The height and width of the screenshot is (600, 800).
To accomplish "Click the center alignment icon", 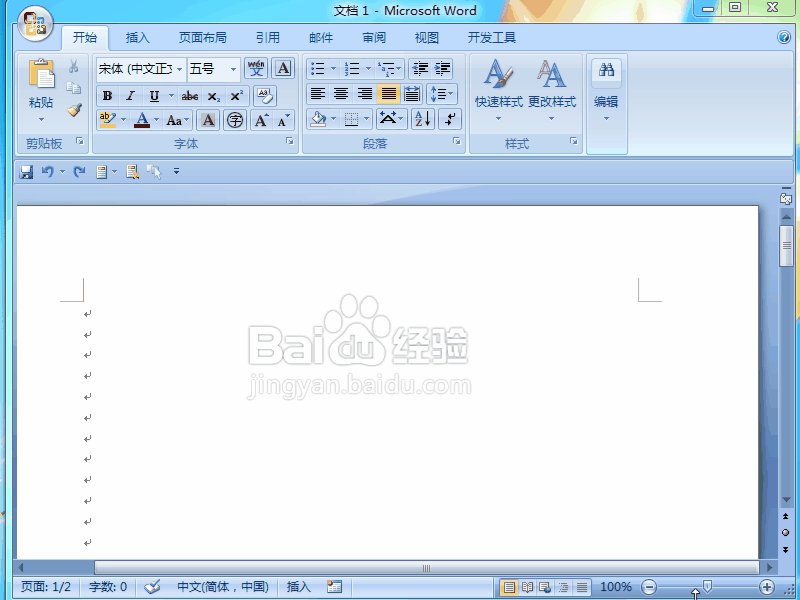I will pos(340,94).
